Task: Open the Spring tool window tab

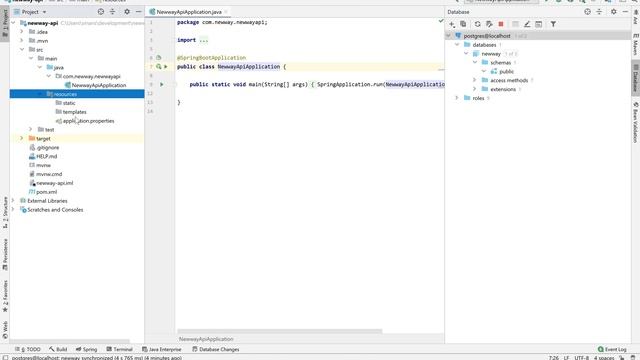Action: click(x=86, y=349)
